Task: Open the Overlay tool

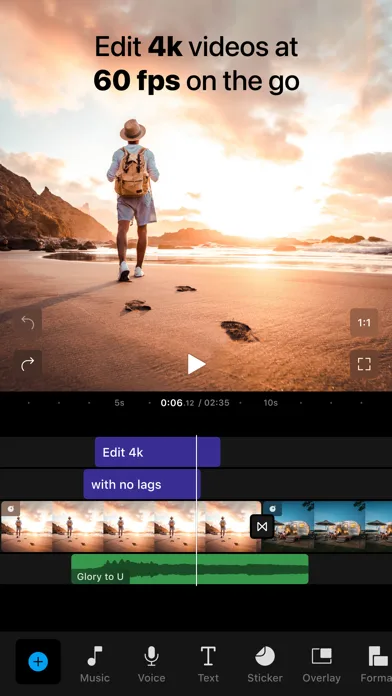Action: click(x=321, y=664)
